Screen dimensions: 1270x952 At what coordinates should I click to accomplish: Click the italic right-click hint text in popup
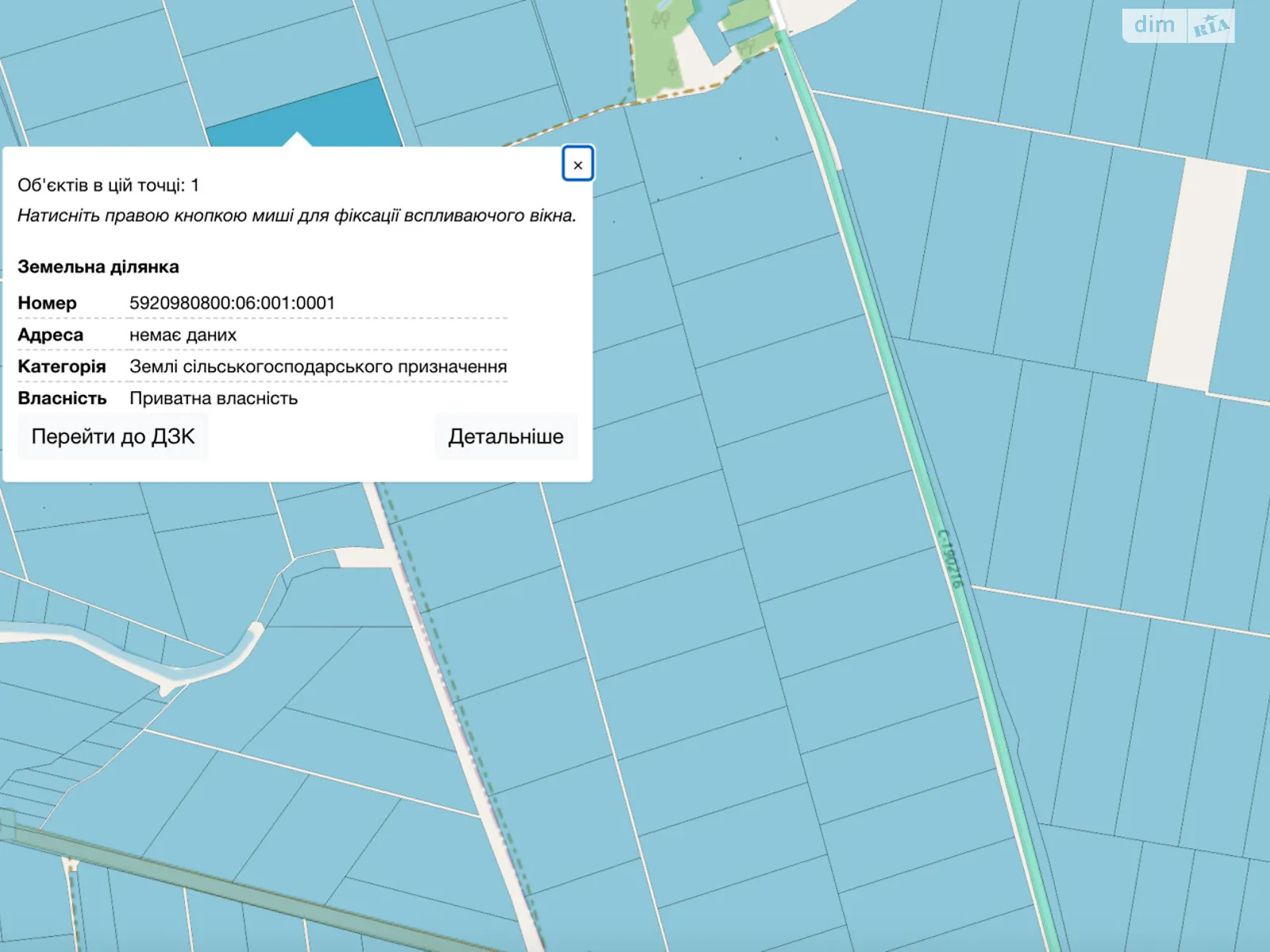tap(297, 216)
